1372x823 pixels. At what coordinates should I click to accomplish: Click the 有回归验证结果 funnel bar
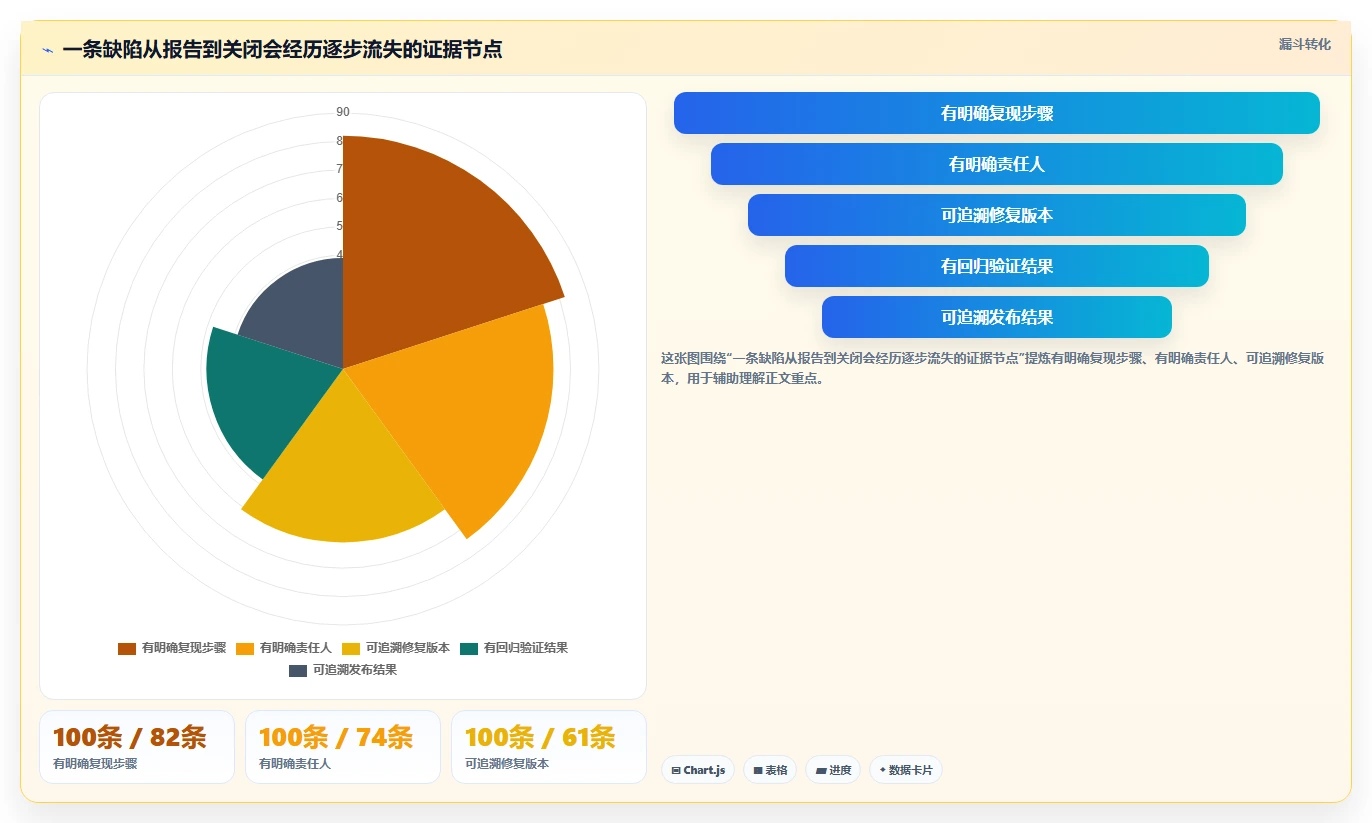pyautogui.click(x=997, y=266)
